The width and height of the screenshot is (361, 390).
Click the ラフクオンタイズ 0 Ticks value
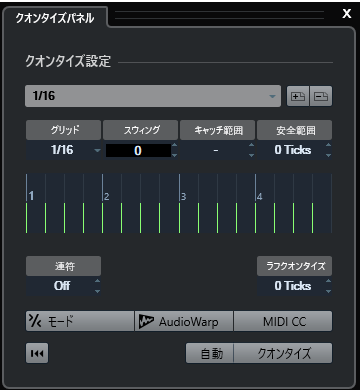(x=292, y=286)
